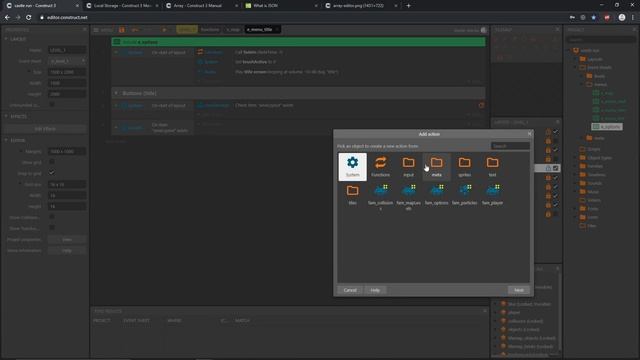Click the Help button in Add action dialog
Screen dimensions: 640x360
(375, 290)
